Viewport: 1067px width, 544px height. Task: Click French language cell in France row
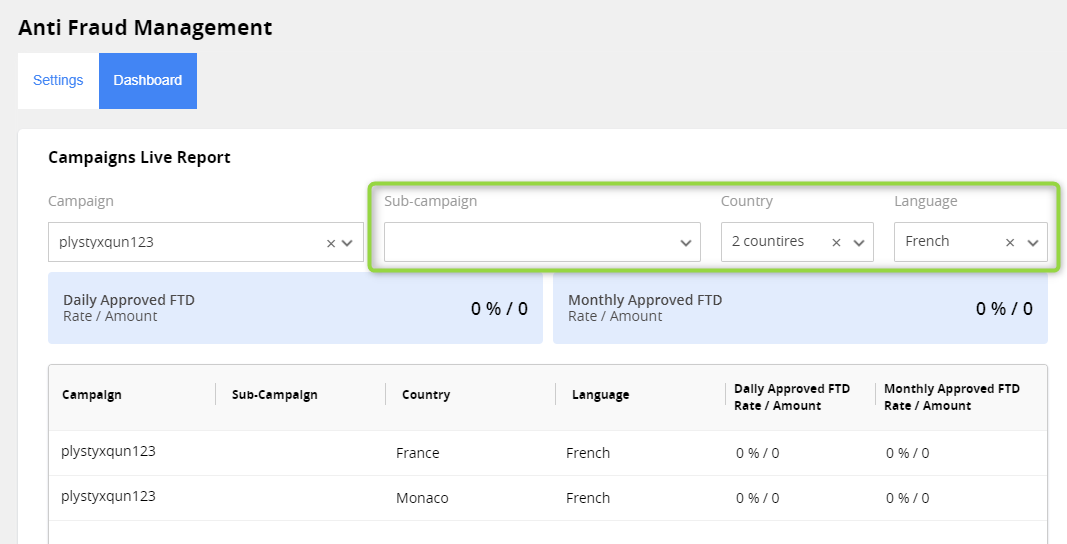coord(588,453)
